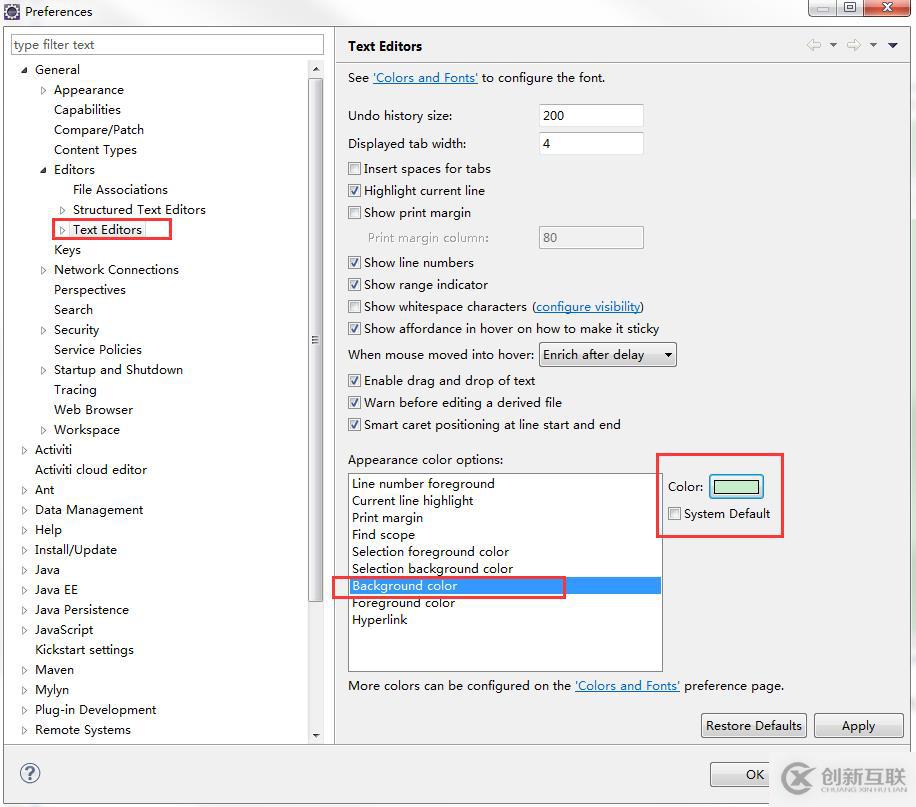Screen dimensions: 916x807
Task: Toggle Insert spaces for tabs checkbox
Action: [354, 169]
